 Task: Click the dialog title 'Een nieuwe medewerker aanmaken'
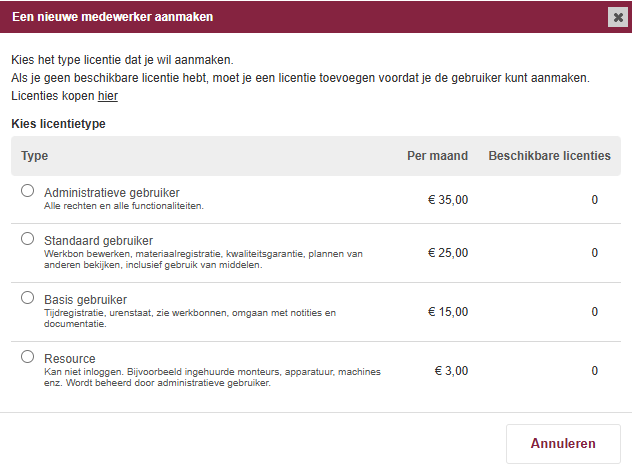112,17
